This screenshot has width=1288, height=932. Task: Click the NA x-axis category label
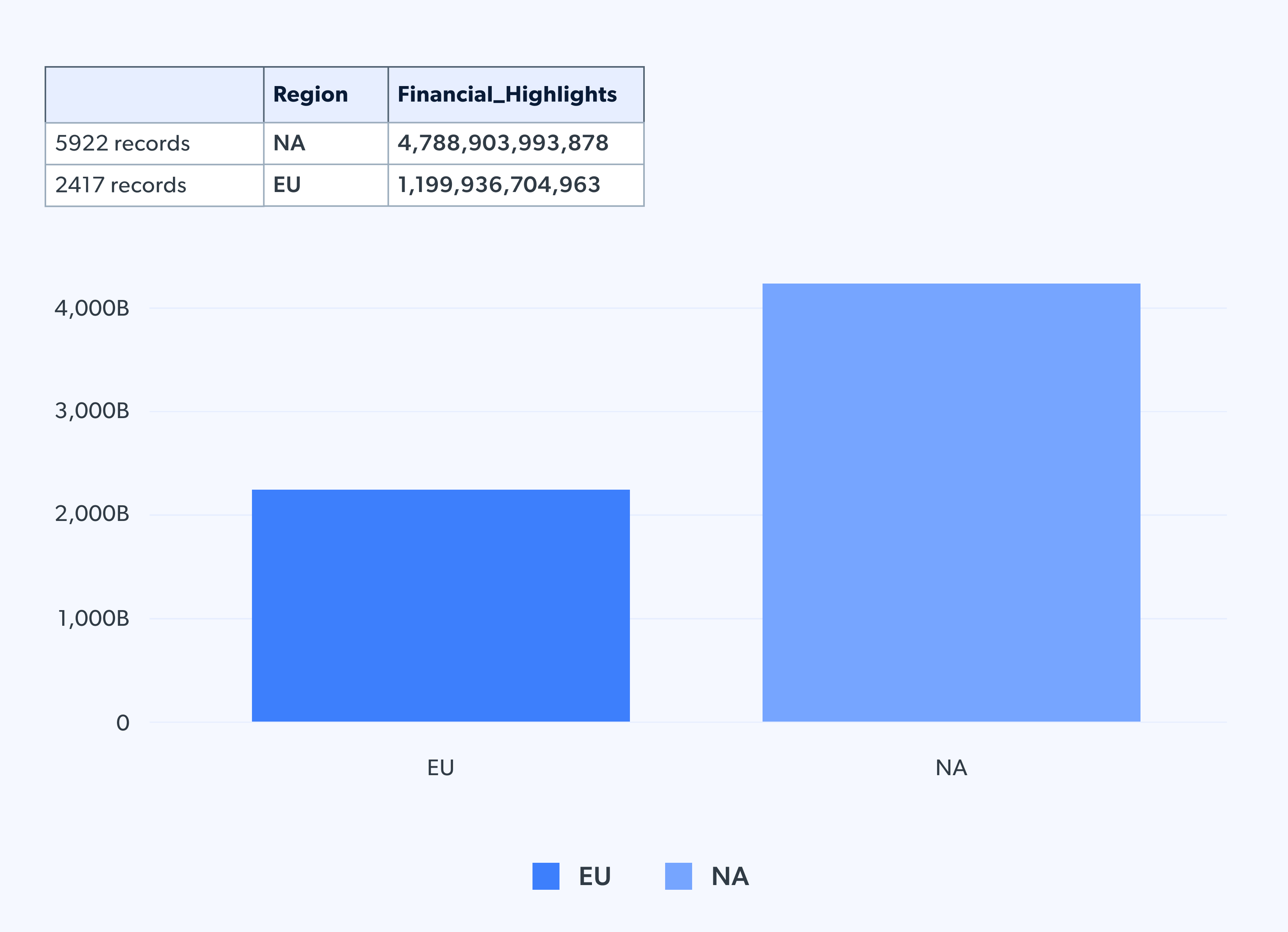(x=951, y=767)
